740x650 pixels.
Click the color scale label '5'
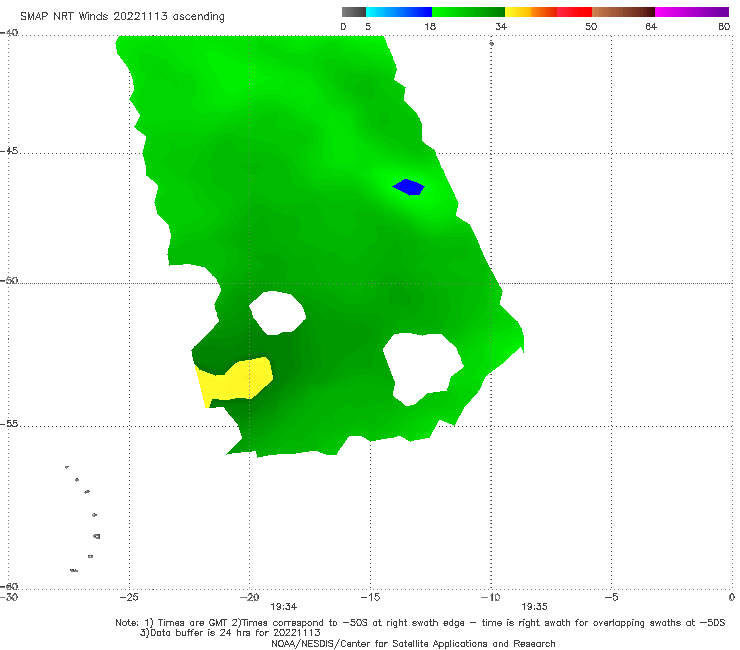pos(368,27)
